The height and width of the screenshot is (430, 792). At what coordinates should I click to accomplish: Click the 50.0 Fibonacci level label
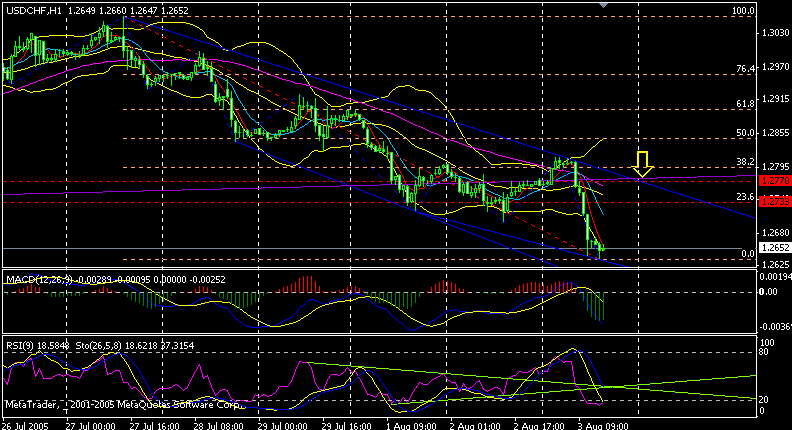[x=746, y=133]
